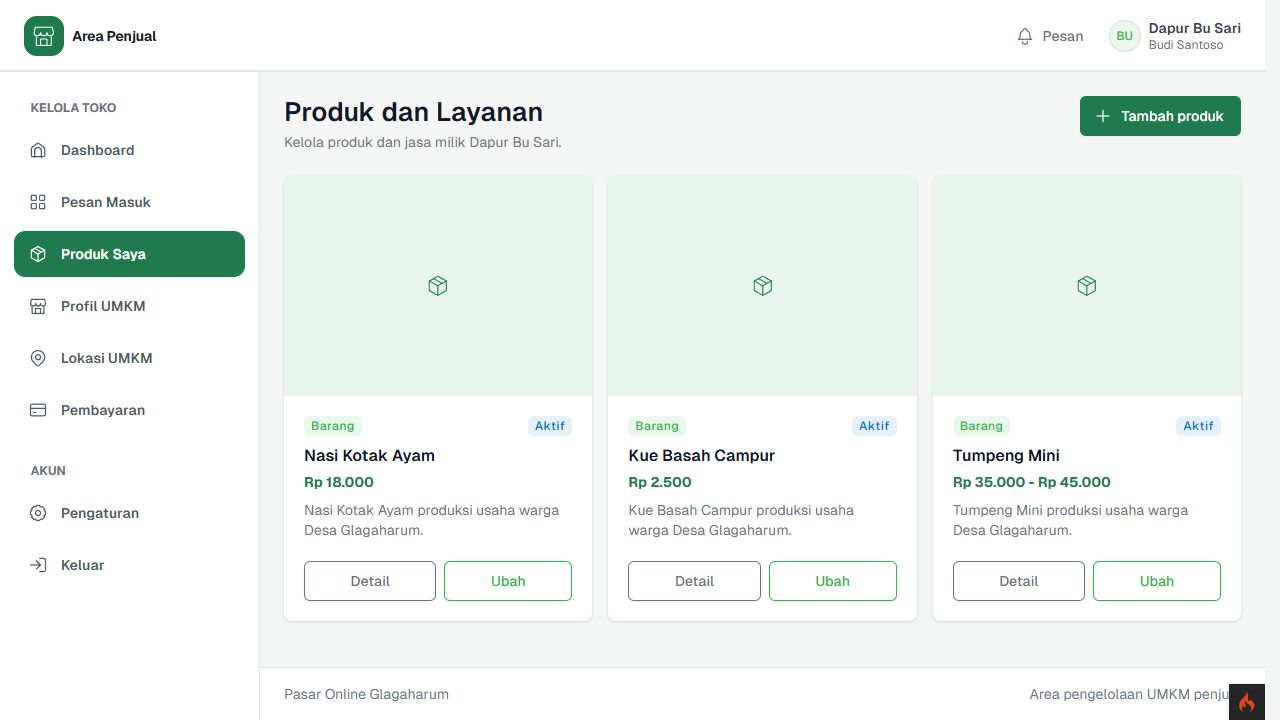
Task: Click the Lokasi UMKM map pin icon
Action: [38, 358]
